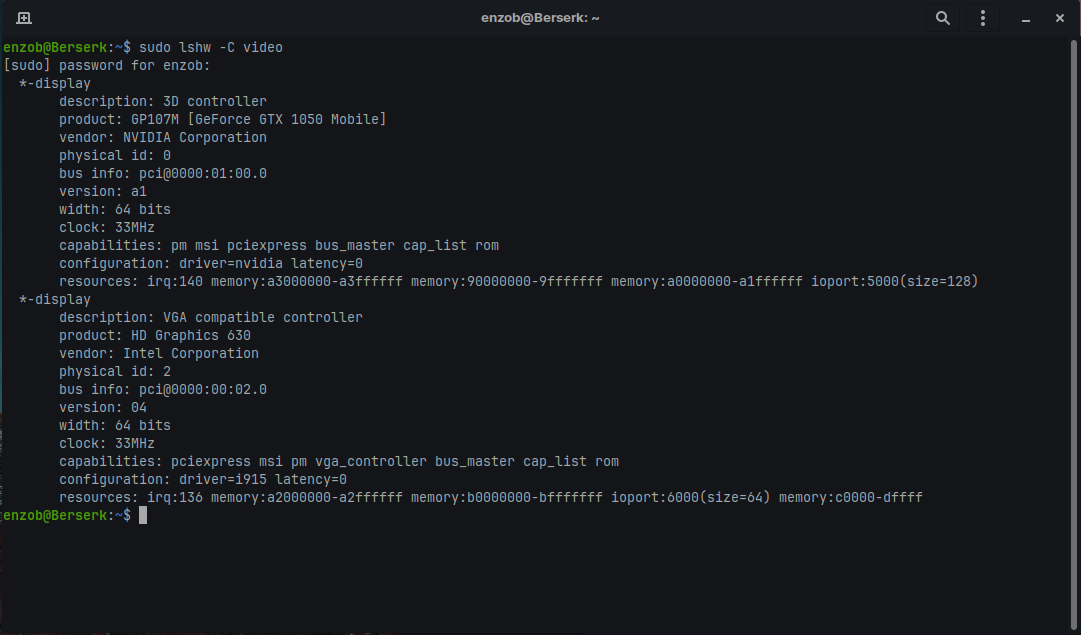Click the terminal cursor at the last prompt
This screenshot has width=1081, height=635.
[143, 515]
